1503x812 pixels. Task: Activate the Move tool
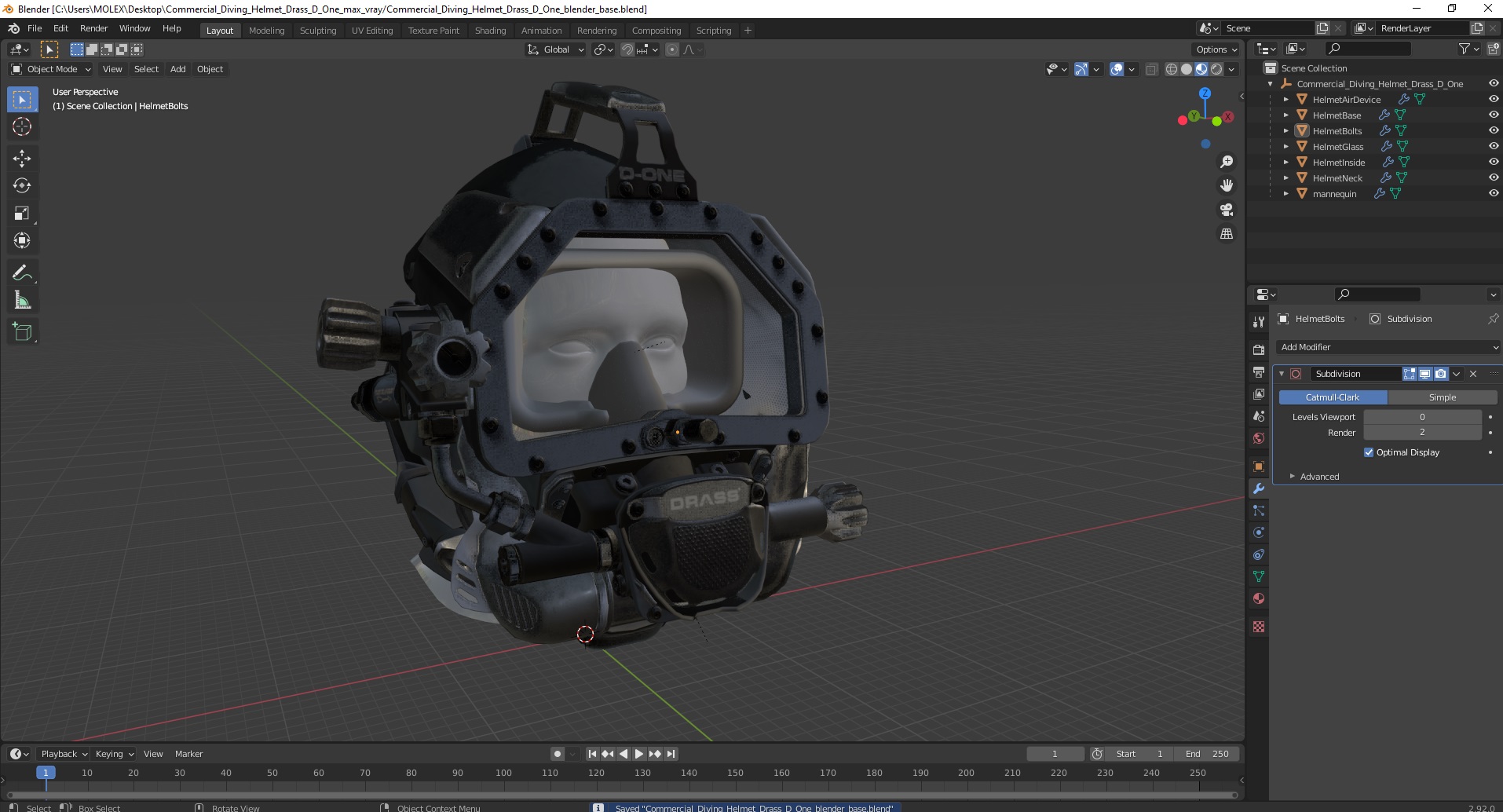click(22, 158)
